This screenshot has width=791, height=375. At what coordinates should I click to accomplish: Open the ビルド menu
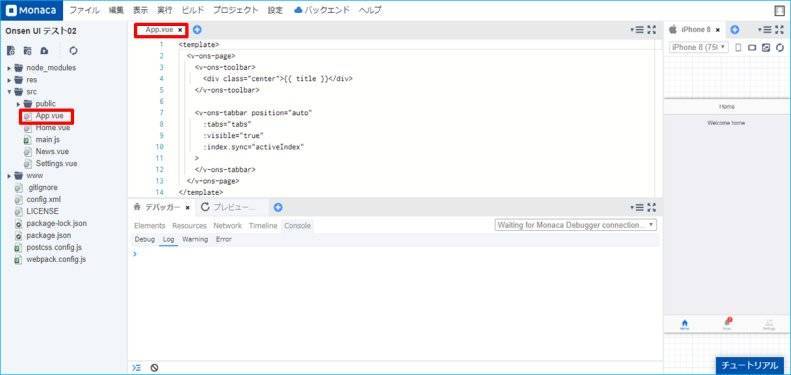(192, 10)
